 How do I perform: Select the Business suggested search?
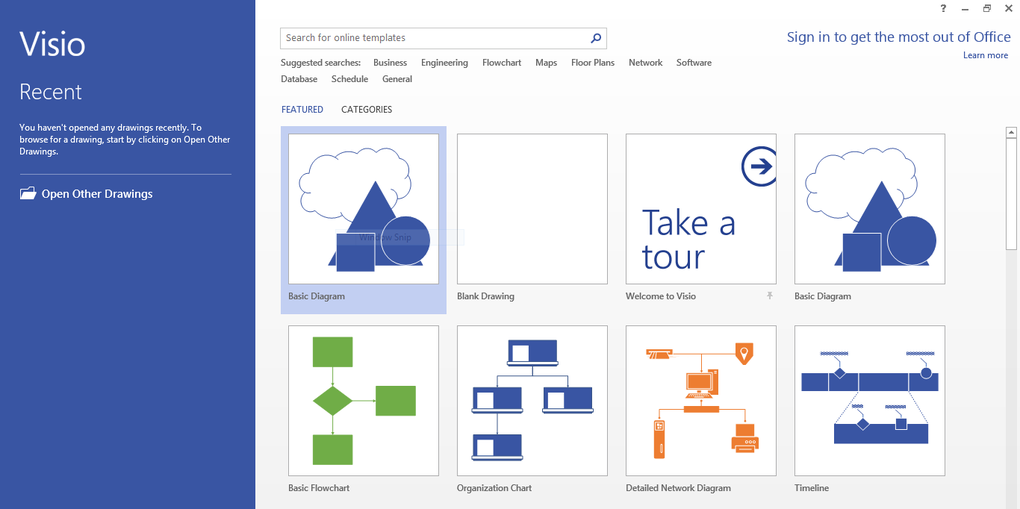390,63
